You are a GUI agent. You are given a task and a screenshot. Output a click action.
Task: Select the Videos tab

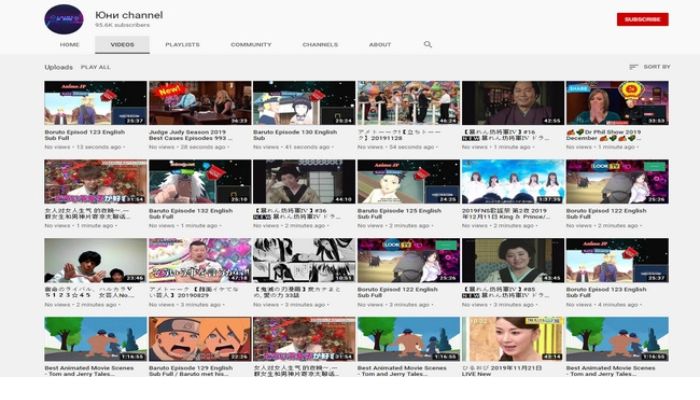coord(122,45)
